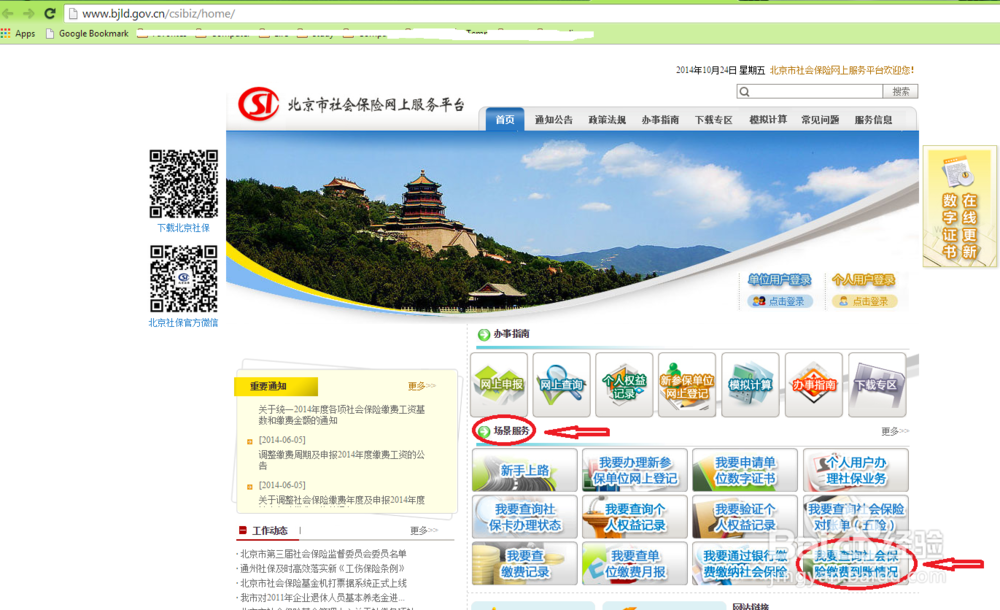Screen dimensions: 1000x610
Task: Click the red icon beside 工作动态
Action: (x=242, y=530)
